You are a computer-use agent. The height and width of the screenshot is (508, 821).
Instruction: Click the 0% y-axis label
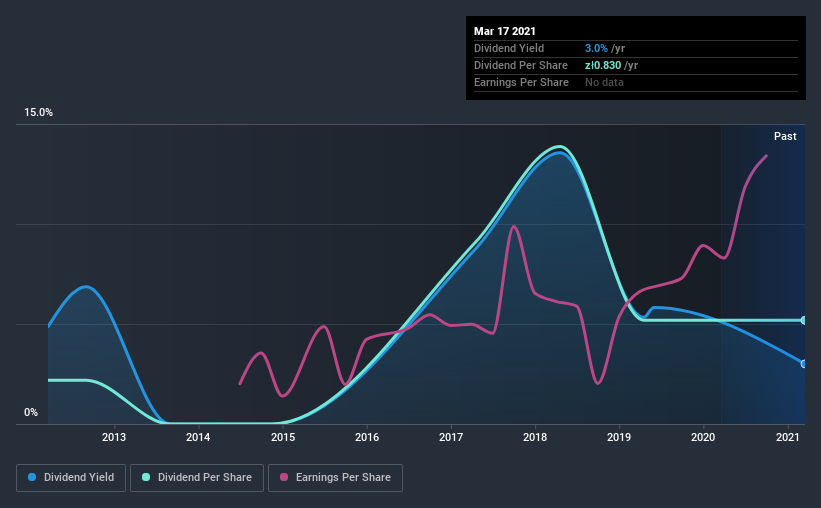tap(31, 413)
